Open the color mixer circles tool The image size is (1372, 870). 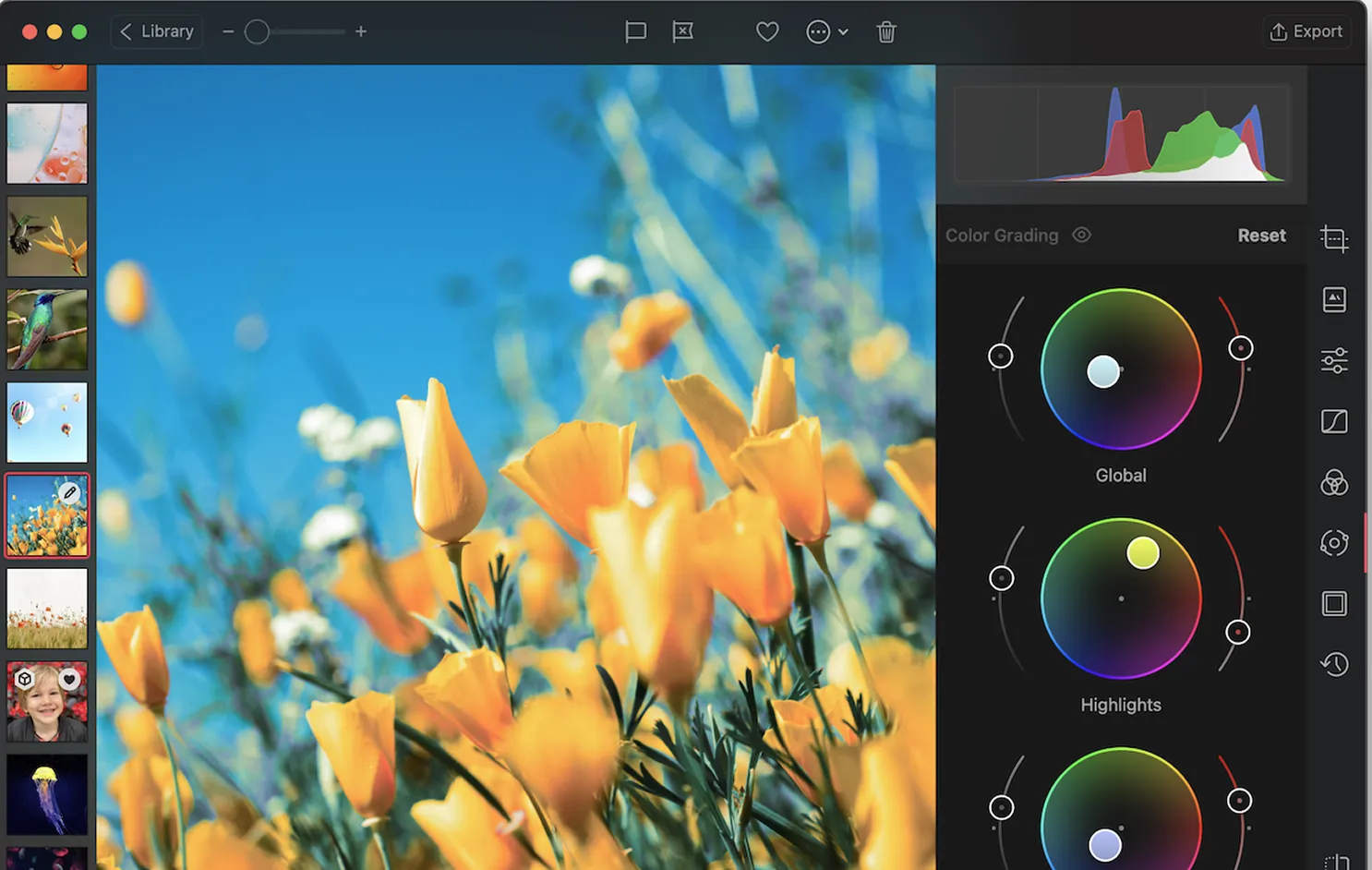[x=1334, y=482]
